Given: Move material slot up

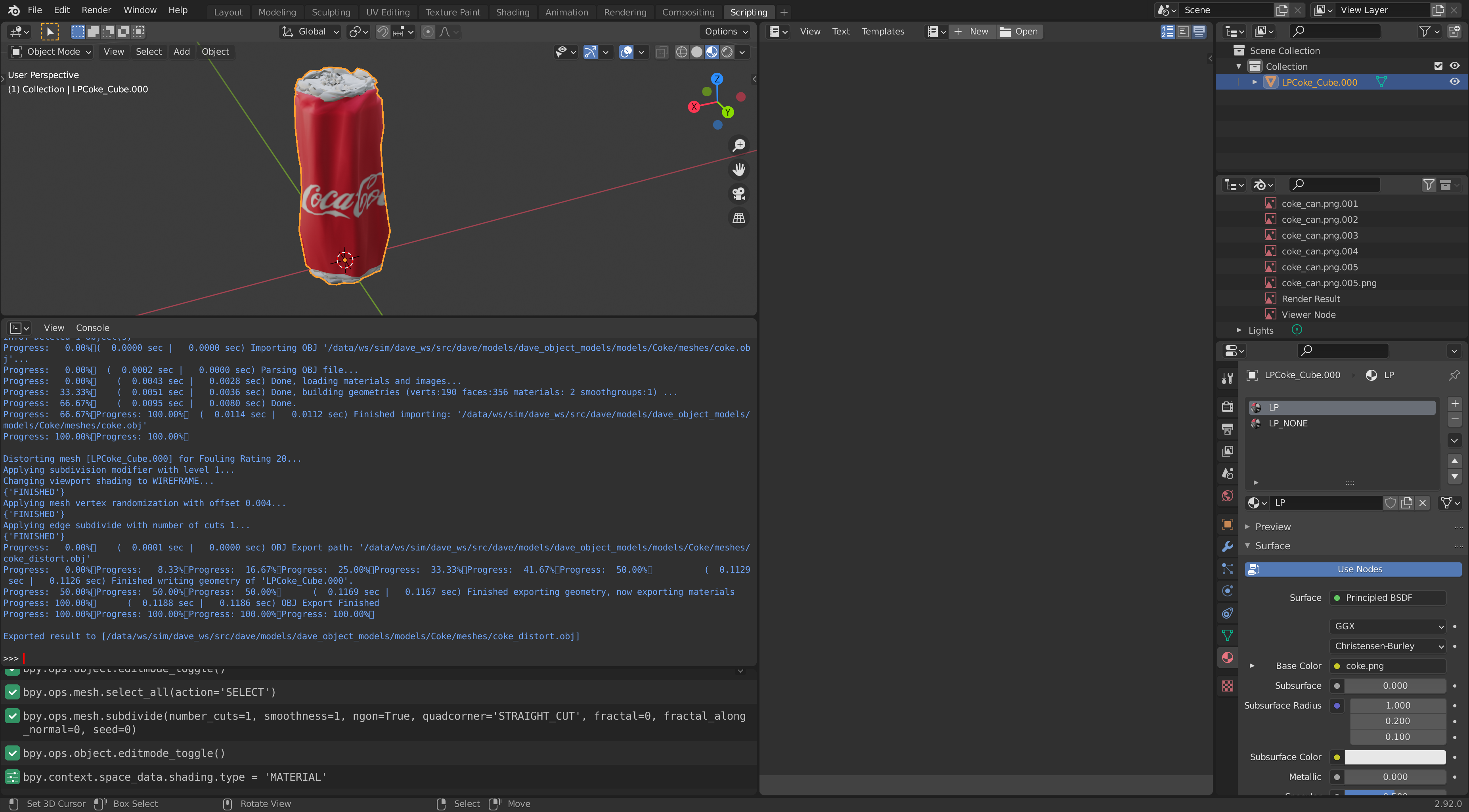Looking at the screenshot, I should (x=1455, y=461).
